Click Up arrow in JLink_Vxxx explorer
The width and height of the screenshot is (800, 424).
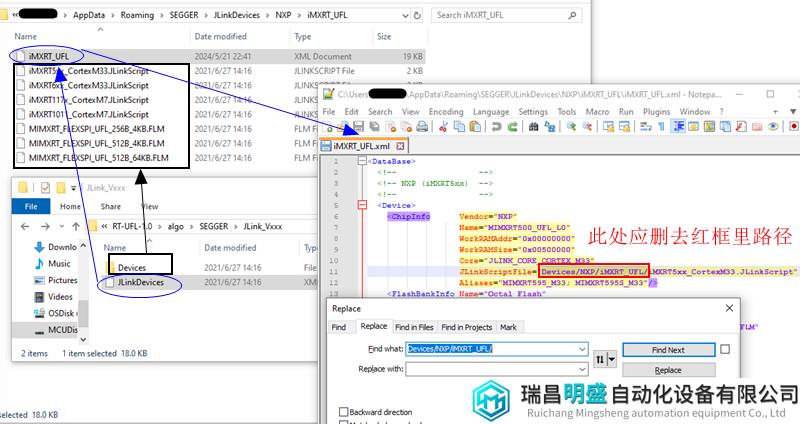tap(76, 226)
